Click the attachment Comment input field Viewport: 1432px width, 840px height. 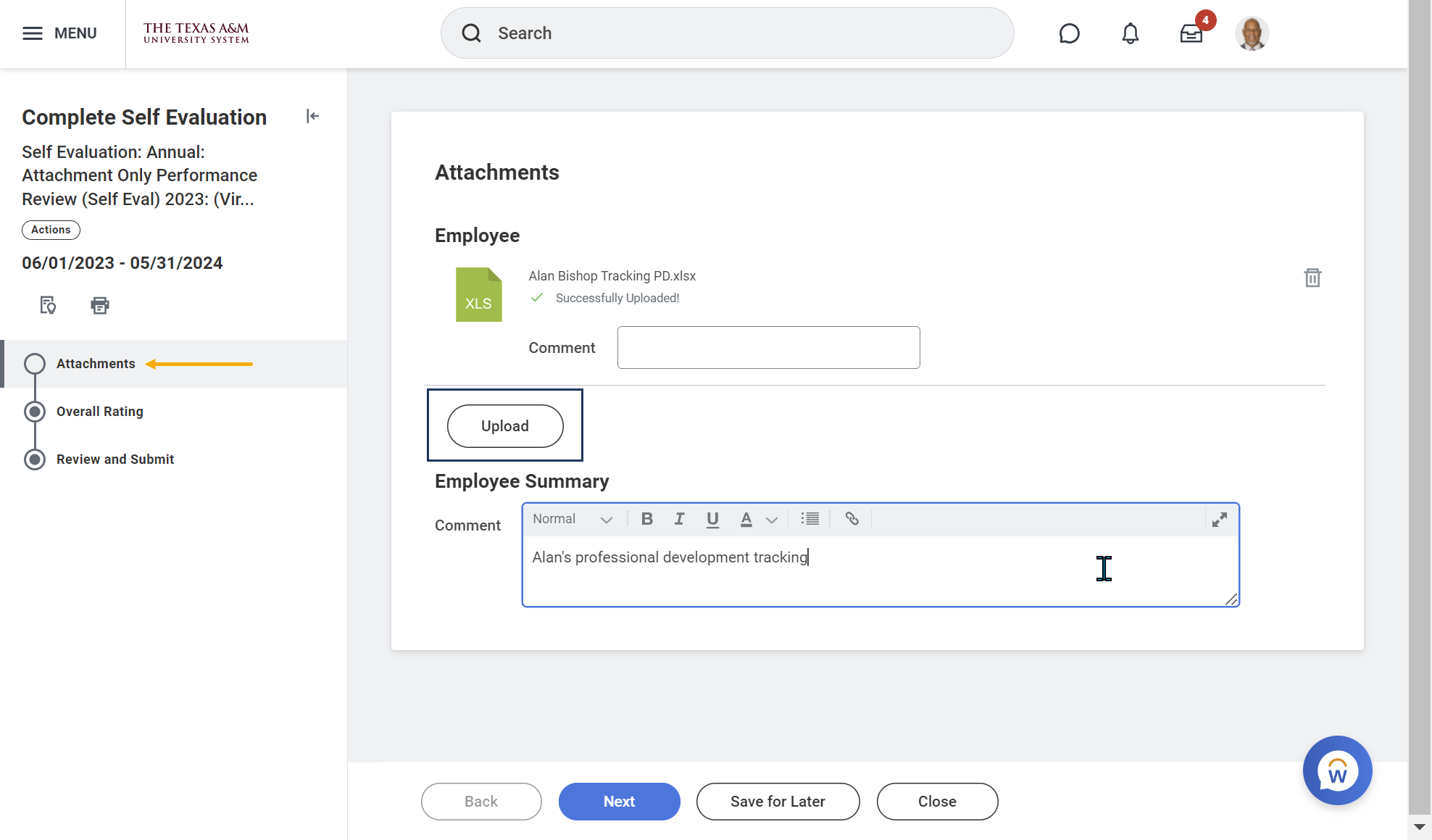pos(768,347)
